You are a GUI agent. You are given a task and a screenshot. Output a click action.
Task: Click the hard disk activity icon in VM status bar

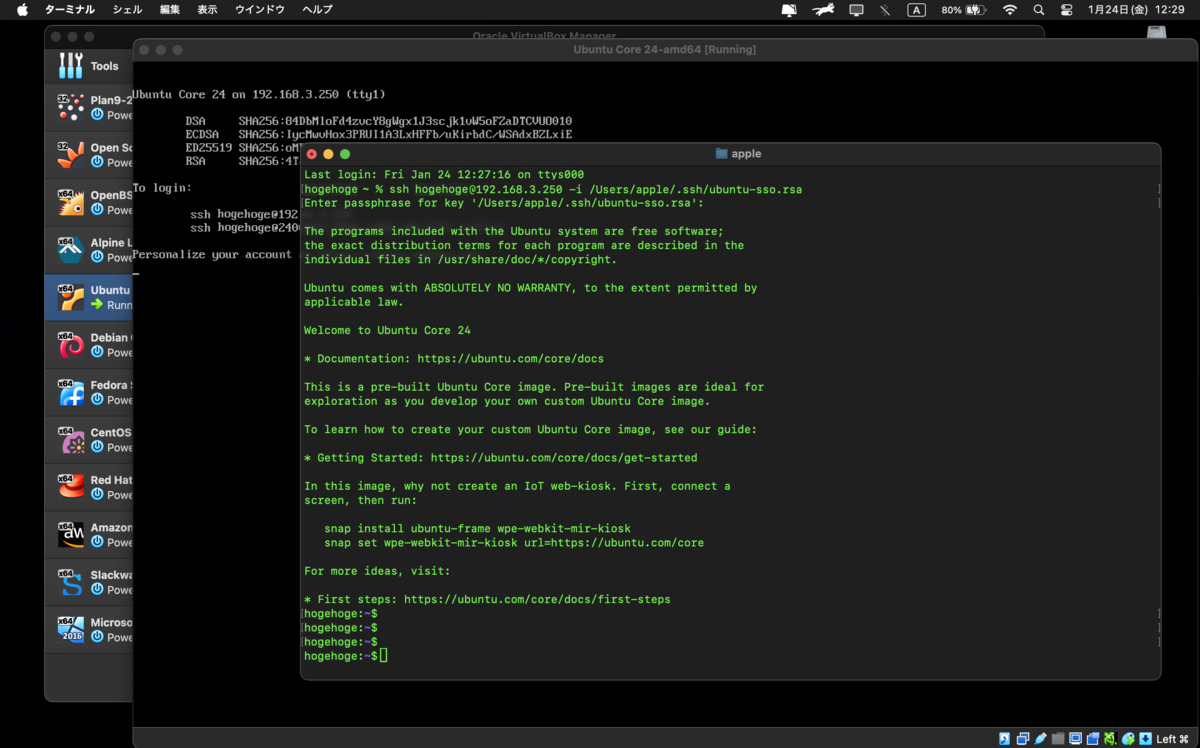(x=1005, y=739)
